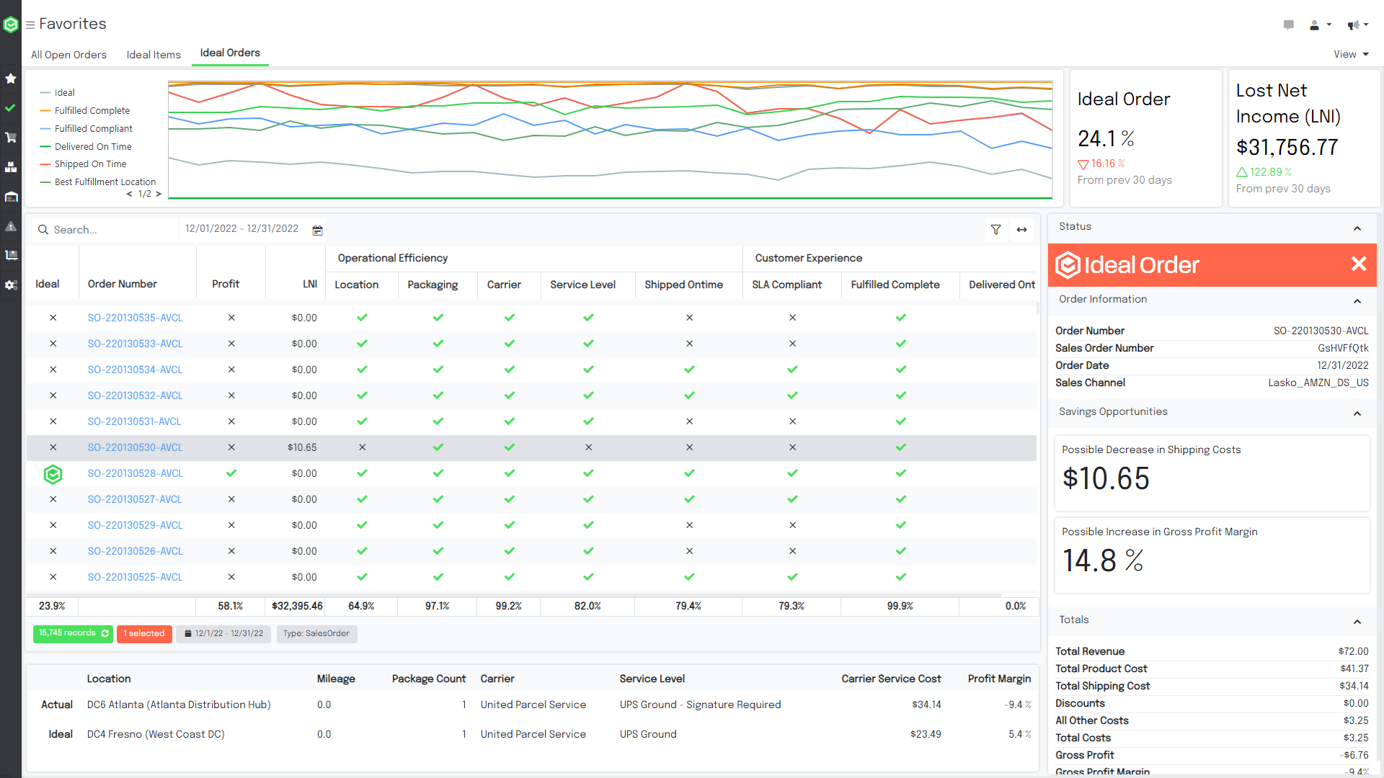Open the date range calendar picker icon
This screenshot has width=1384, height=778.
(x=317, y=229)
